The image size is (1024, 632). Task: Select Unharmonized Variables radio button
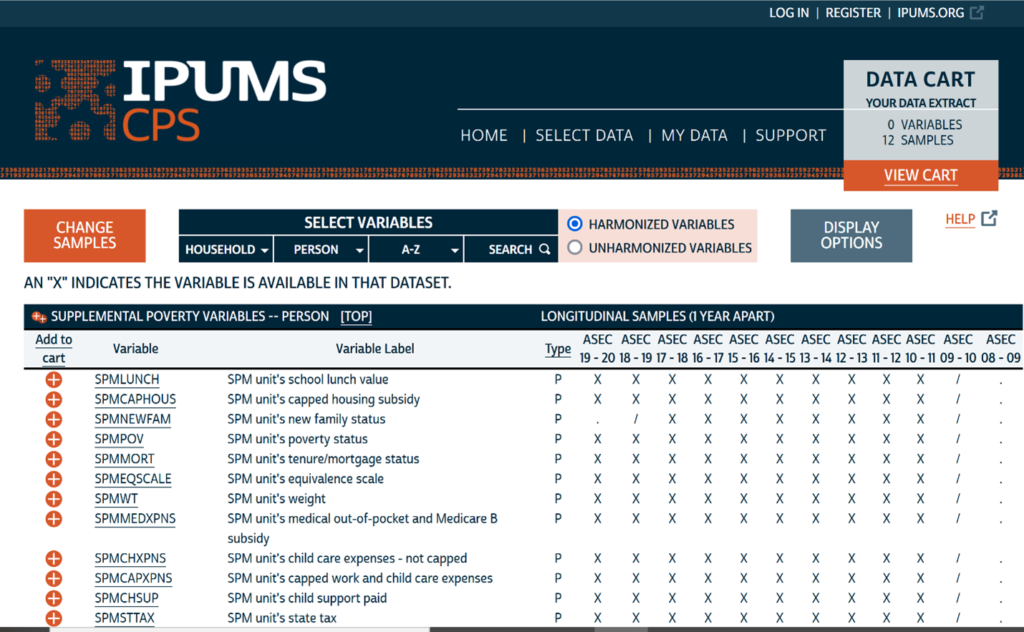tap(575, 247)
